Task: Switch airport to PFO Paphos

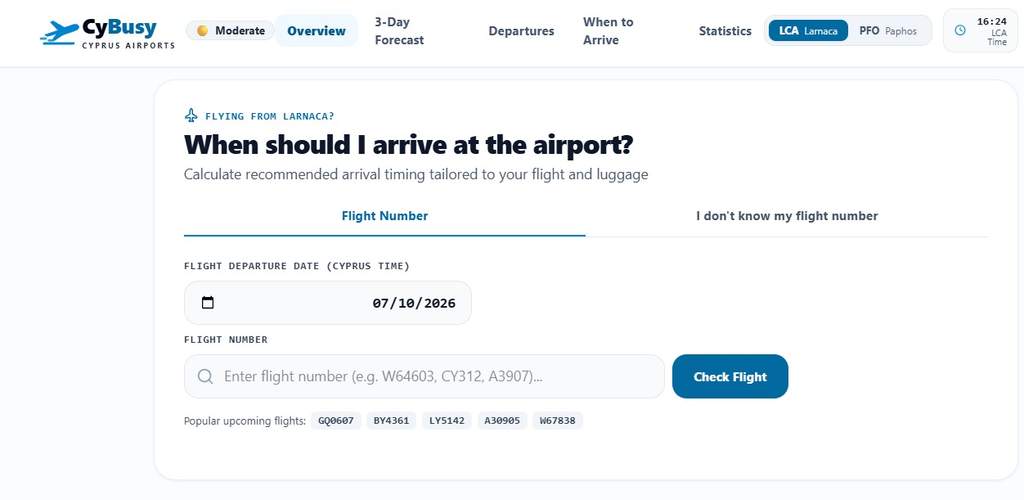Action: coord(888,31)
